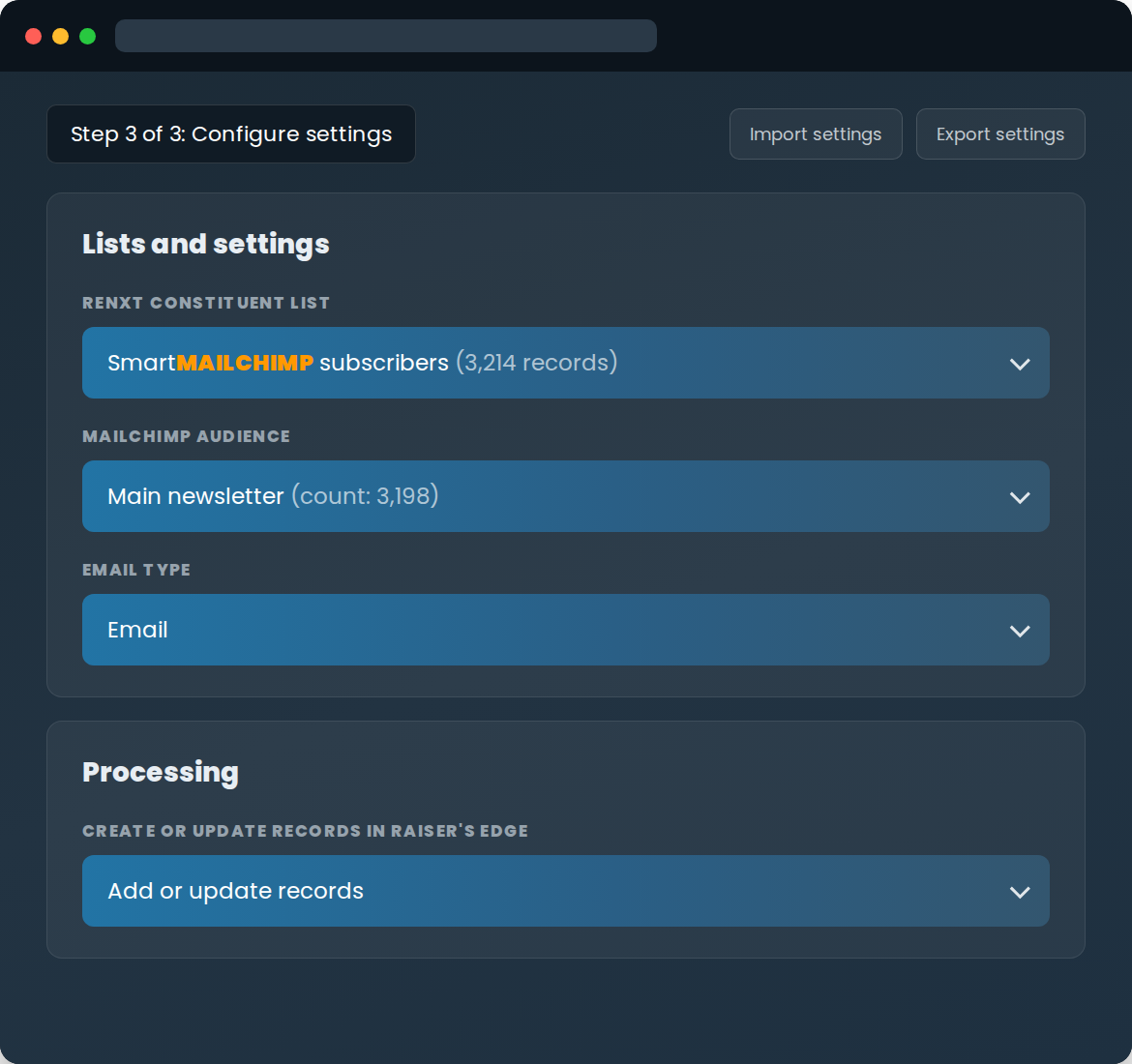Open the Add or update records dropdown
The height and width of the screenshot is (1064, 1132).
pyautogui.click(x=565, y=891)
